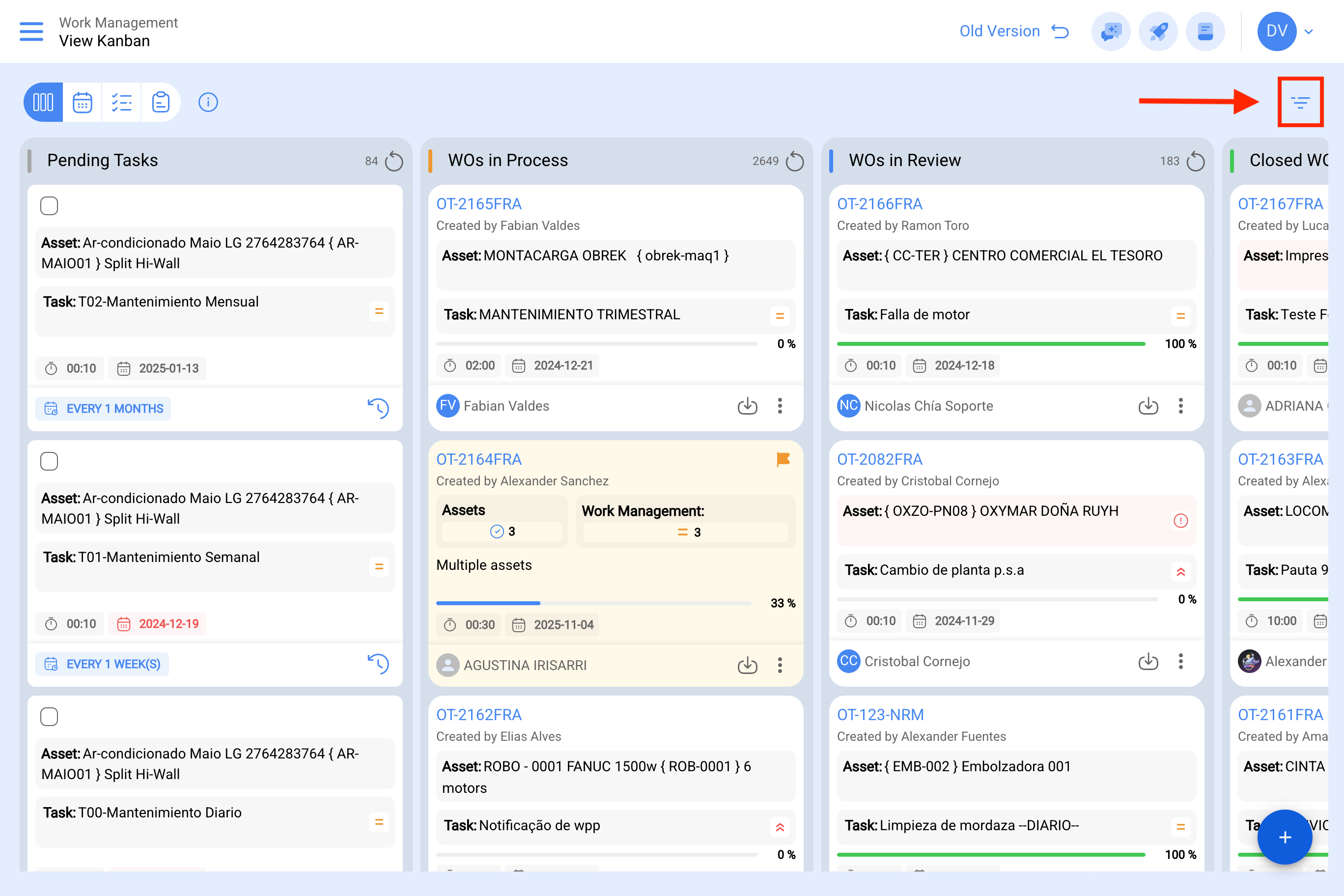Image resolution: width=1344 pixels, height=896 pixels.
Task: Open the info circle icon
Action: 208,103
